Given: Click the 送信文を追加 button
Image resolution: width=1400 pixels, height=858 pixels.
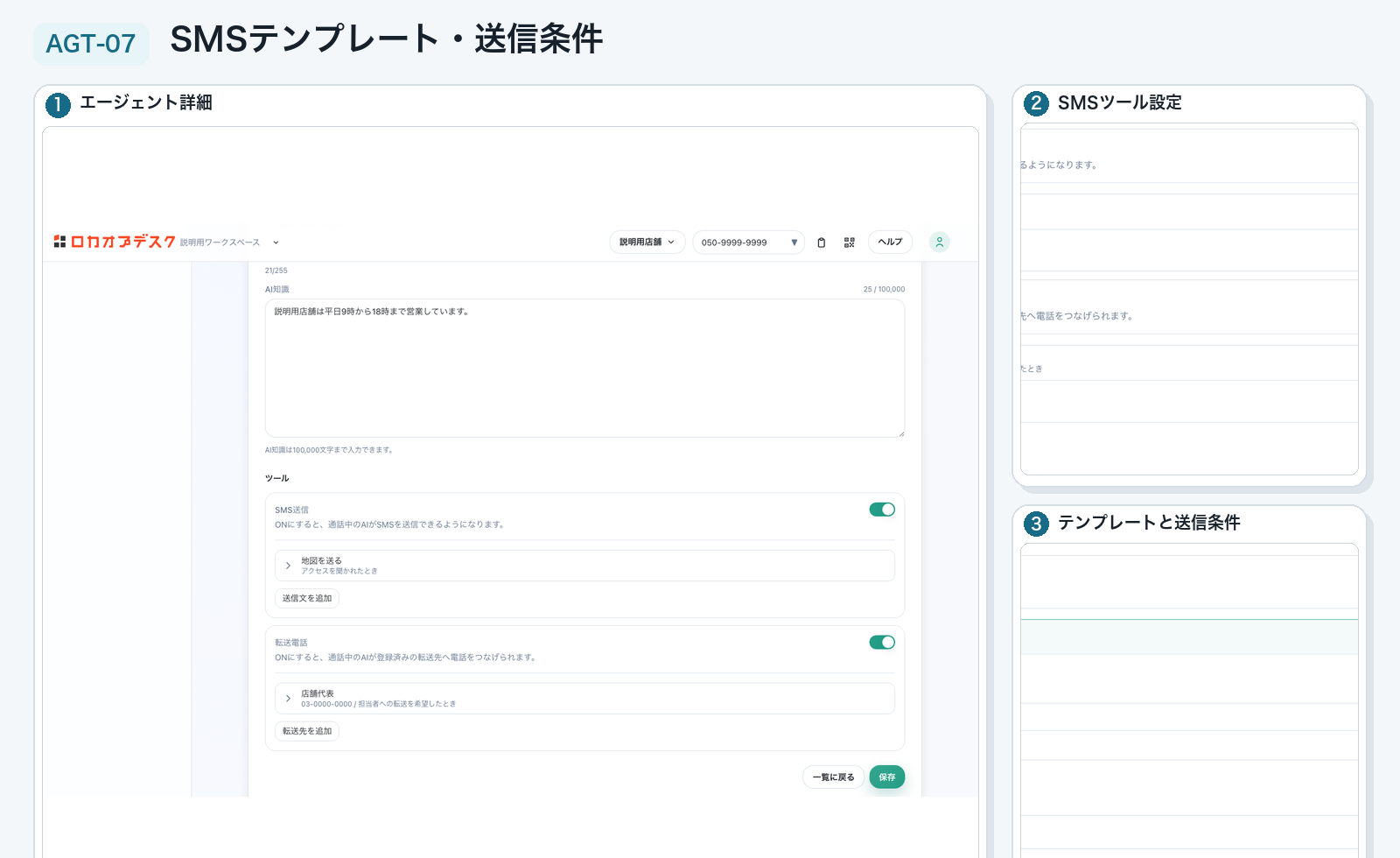Looking at the screenshot, I should click(x=307, y=599).
